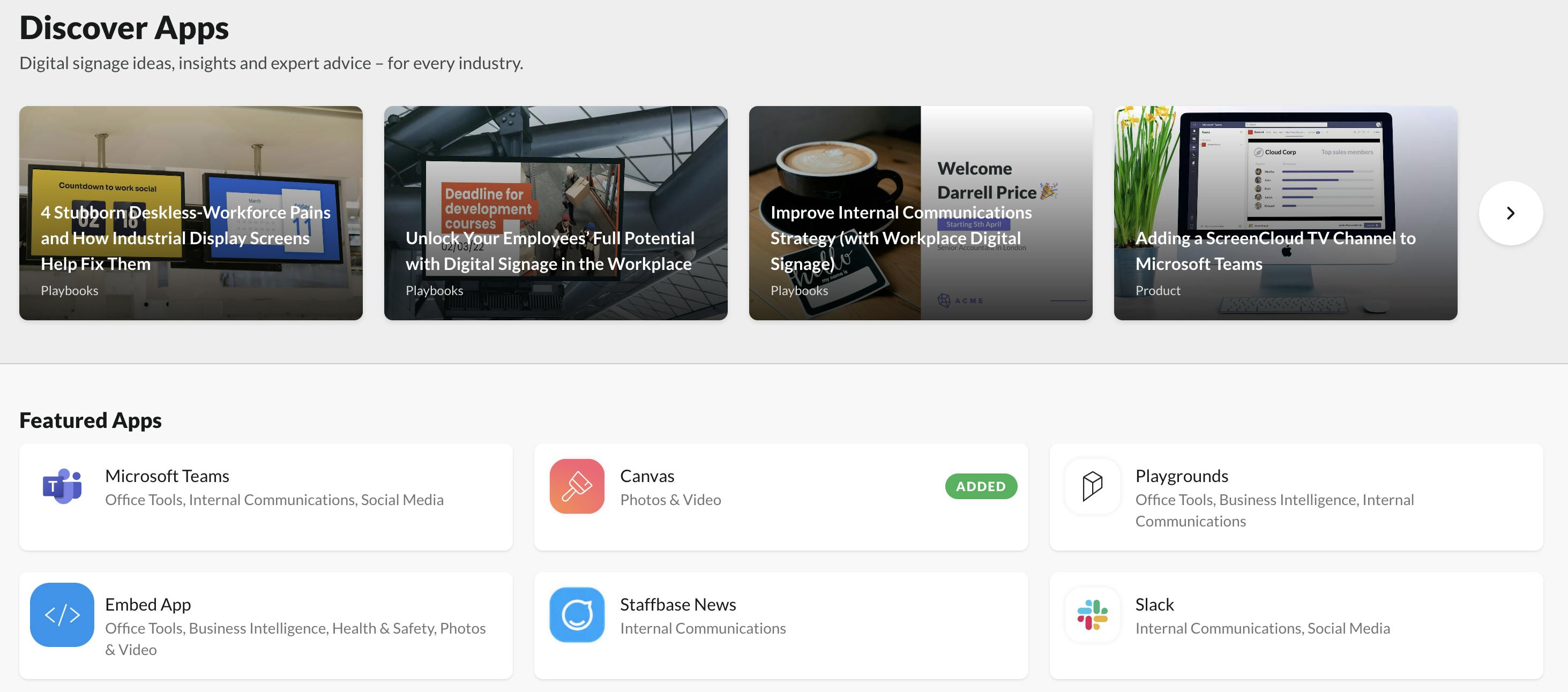Click 'Internal Communications' under Staffbase News
The height and width of the screenshot is (692, 1568).
[703, 628]
